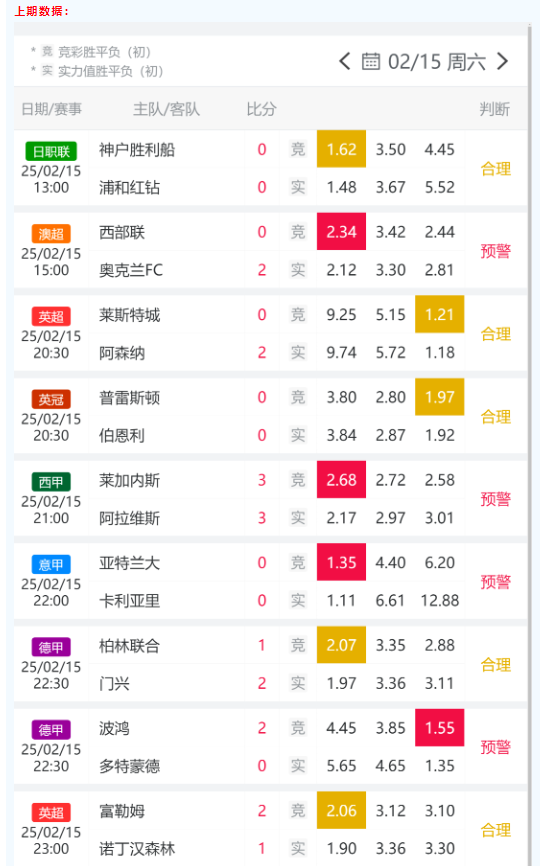This screenshot has height=866, width=541.
Task: Go to next date with right chevron
Action: tap(502, 61)
